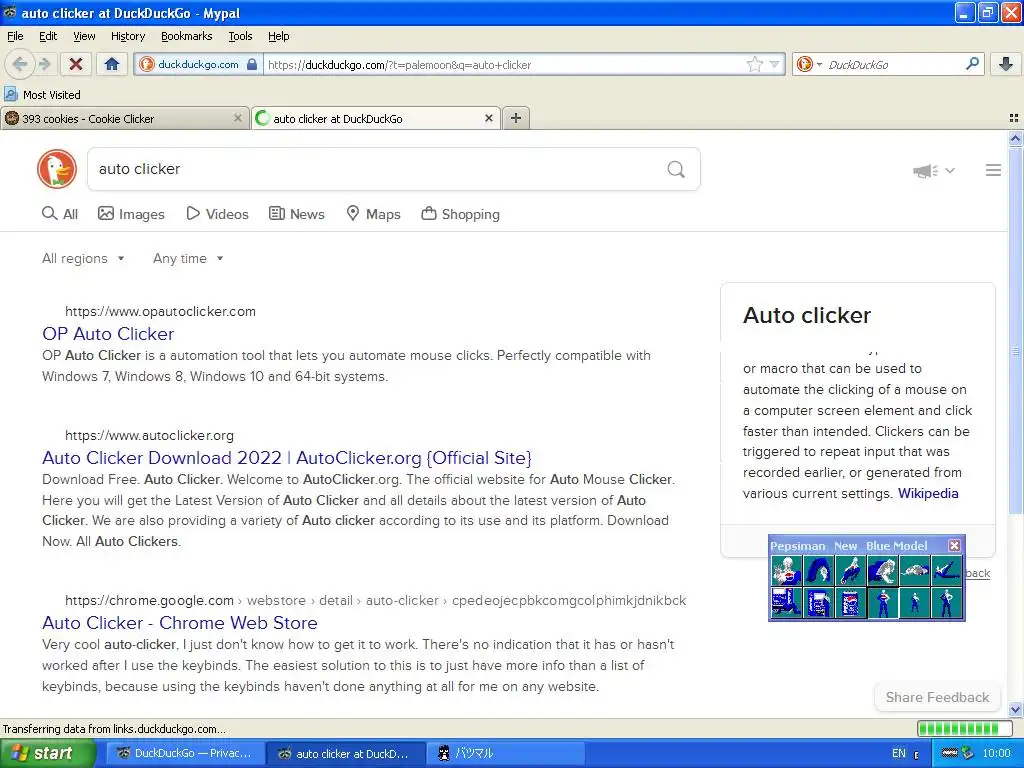Switch to the 393 cookies - Cookie Clicker tab
The image size is (1024, 768).
tap(124, 118)
